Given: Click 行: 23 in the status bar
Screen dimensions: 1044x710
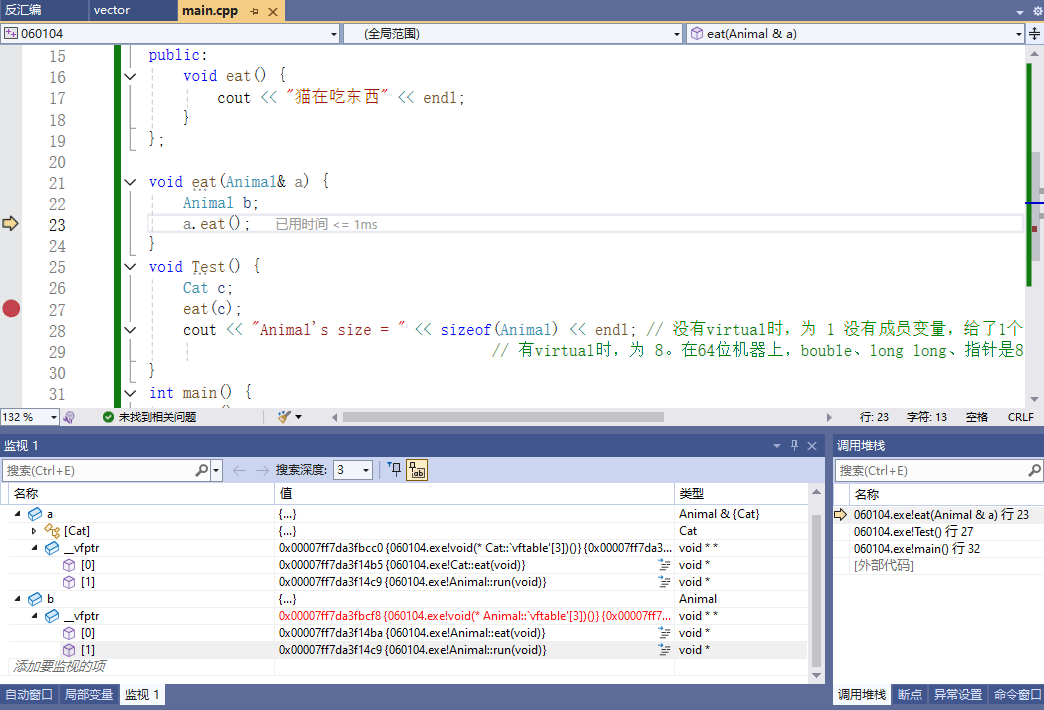Looking at the screenshot, I should click(874, 417).
